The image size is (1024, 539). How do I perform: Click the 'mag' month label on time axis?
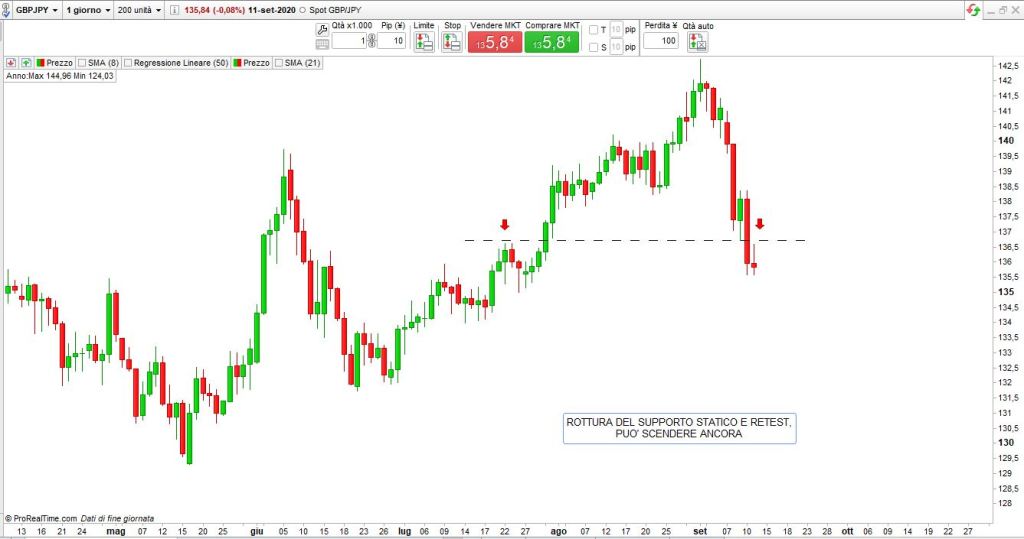click(x=116, y=531)
